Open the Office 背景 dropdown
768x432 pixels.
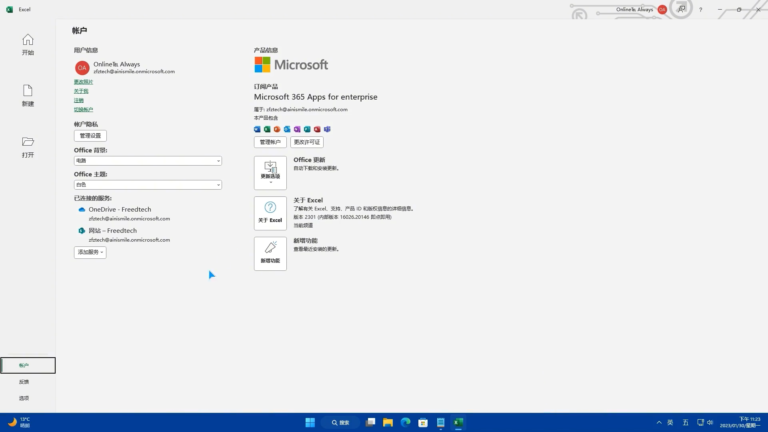click(x=147, y=161)
